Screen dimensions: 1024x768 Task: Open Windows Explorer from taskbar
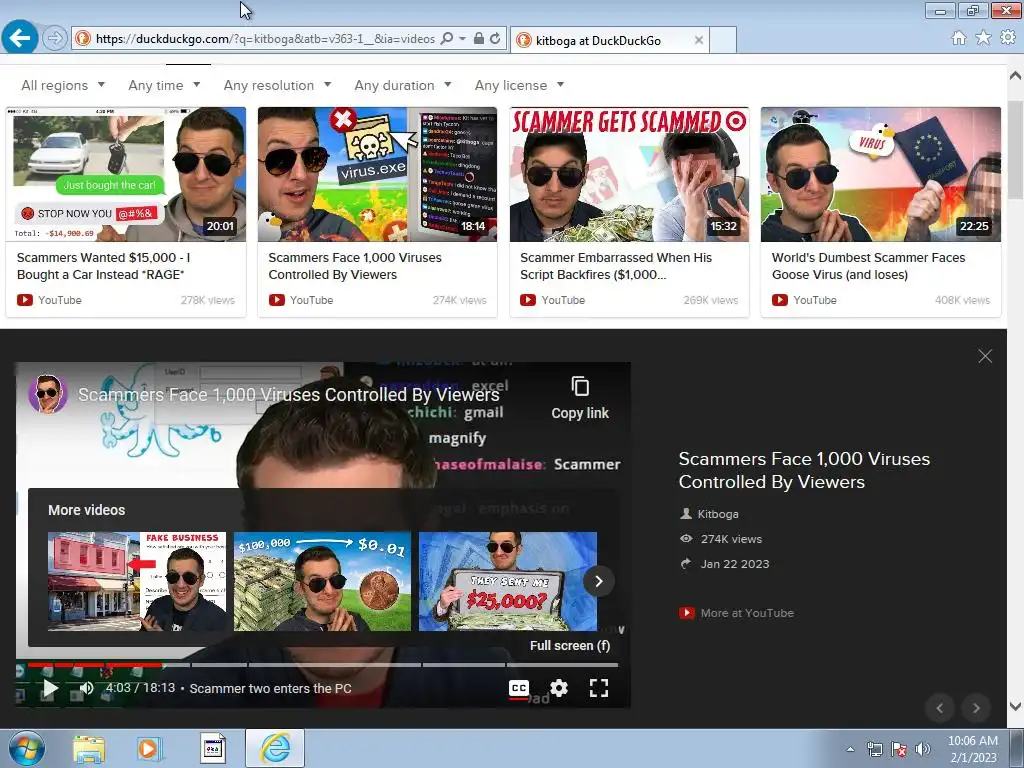point(88,749)
